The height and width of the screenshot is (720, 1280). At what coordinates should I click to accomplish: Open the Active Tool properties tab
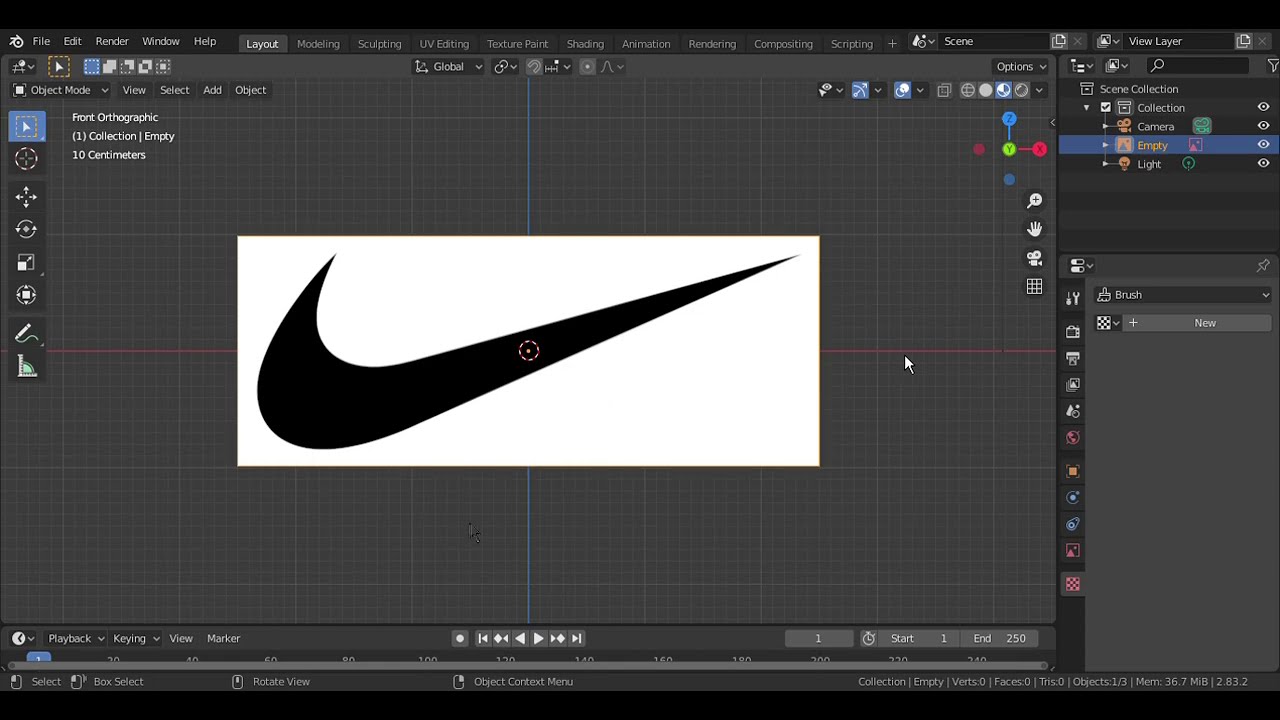tap(1073, 298)
